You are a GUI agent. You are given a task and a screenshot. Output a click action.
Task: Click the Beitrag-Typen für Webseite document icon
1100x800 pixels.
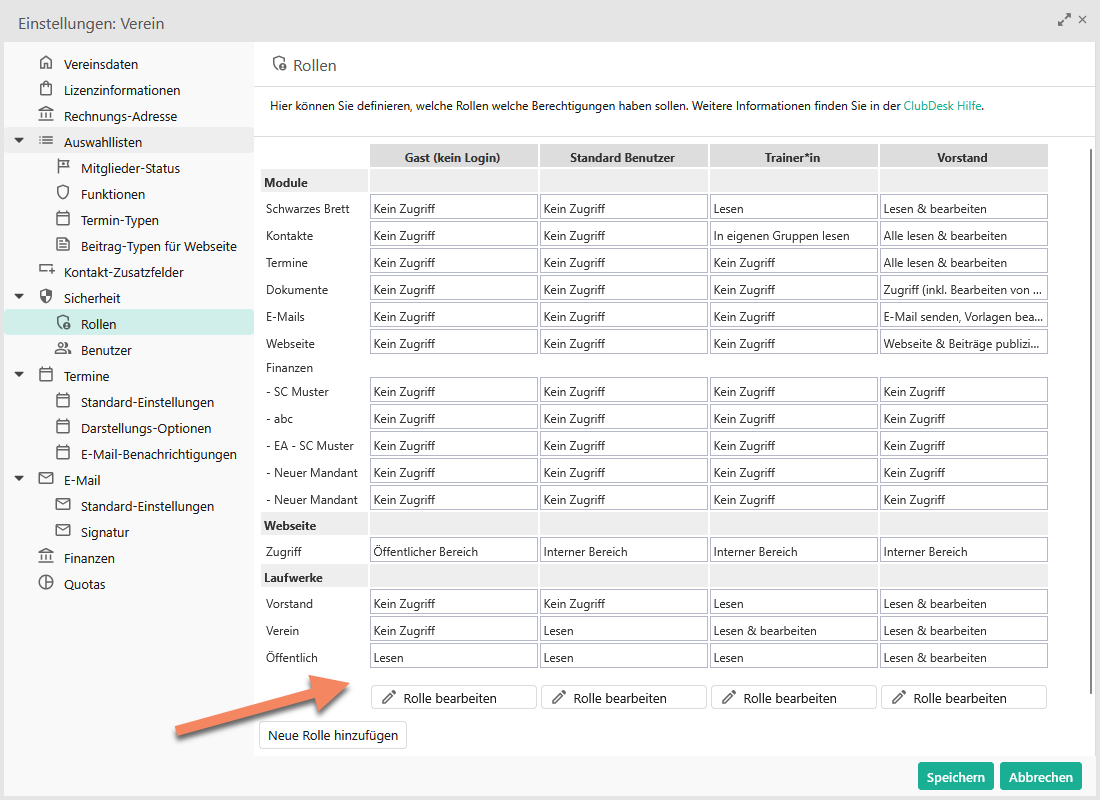[x=63, y=245]
